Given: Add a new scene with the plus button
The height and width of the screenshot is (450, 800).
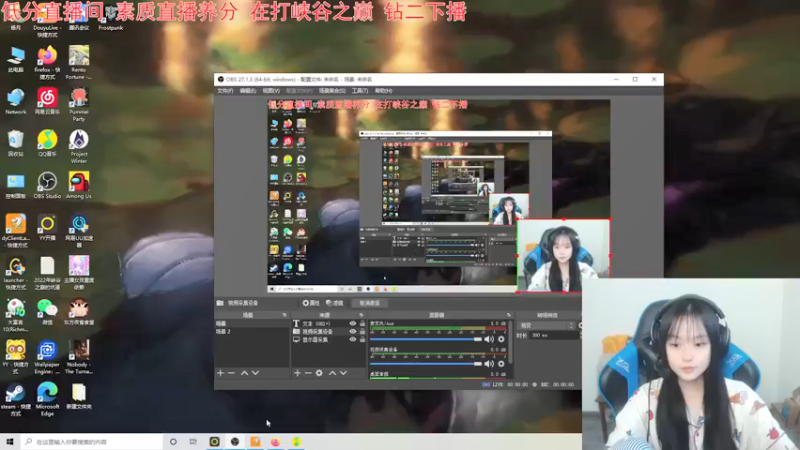Looking at the screenshot, I should pos(220,373).
